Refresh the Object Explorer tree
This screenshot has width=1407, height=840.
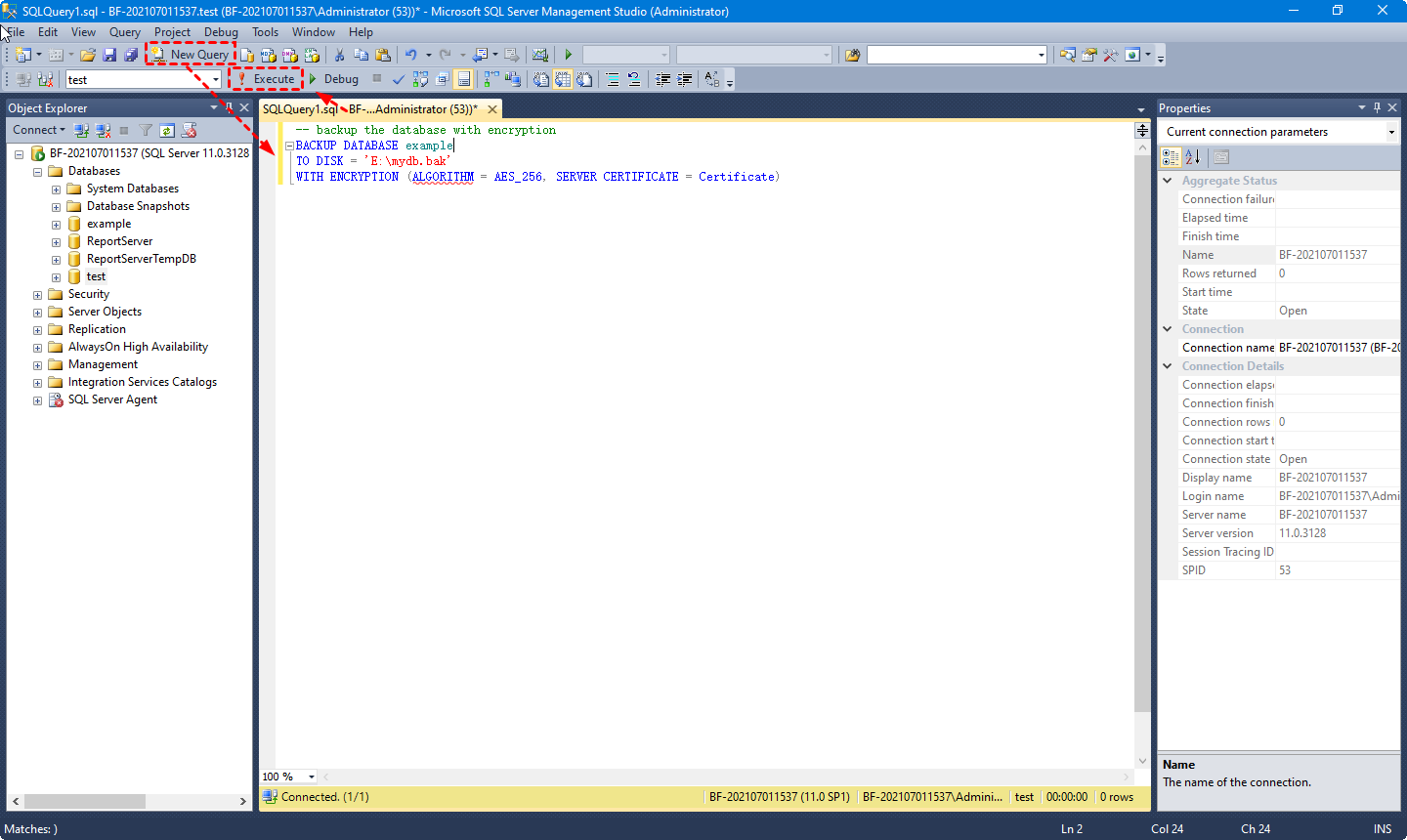coord(167,130)
